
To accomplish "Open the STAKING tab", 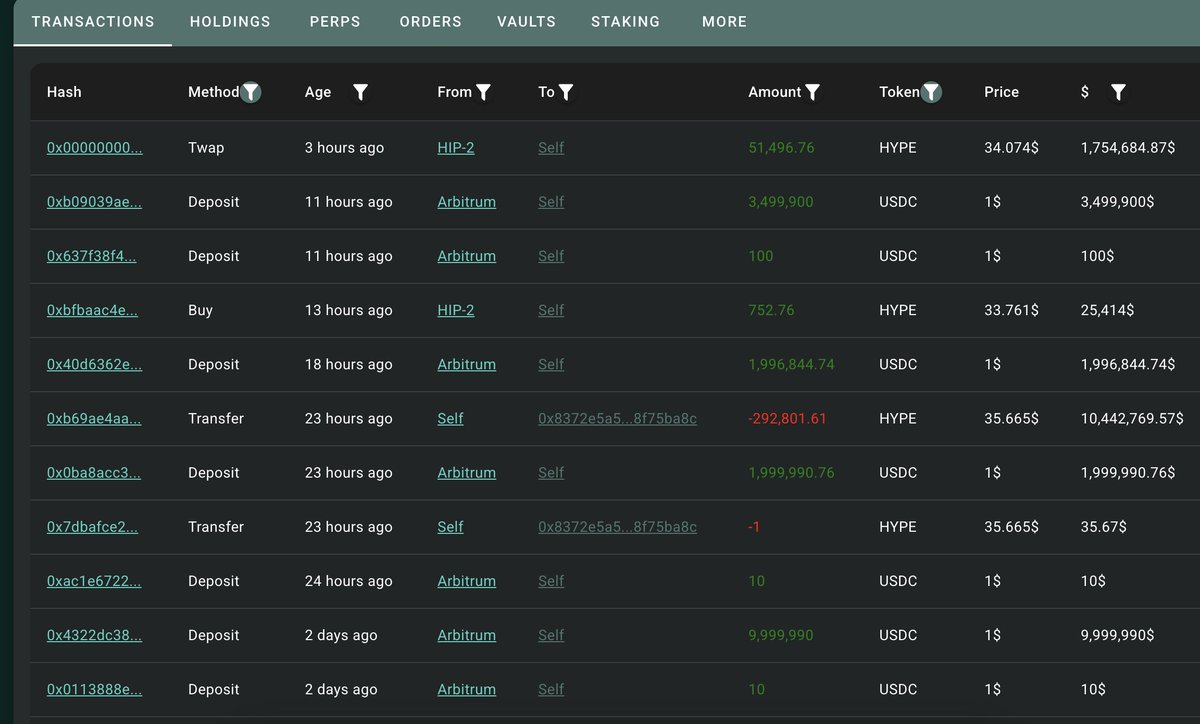I will (x=625, y=21).
